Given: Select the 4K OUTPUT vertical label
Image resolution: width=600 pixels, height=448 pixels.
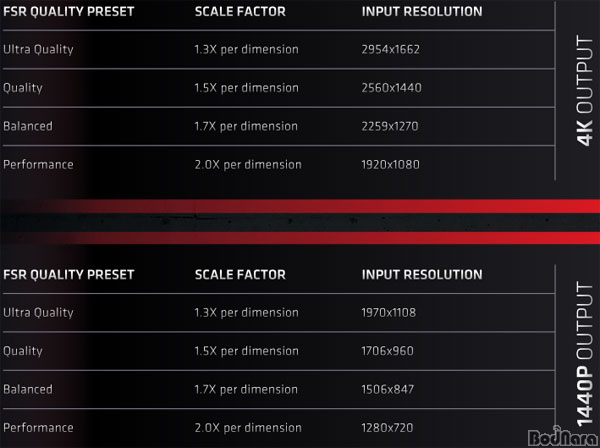Looking at the screenshot, I should [x=585, y=91].
